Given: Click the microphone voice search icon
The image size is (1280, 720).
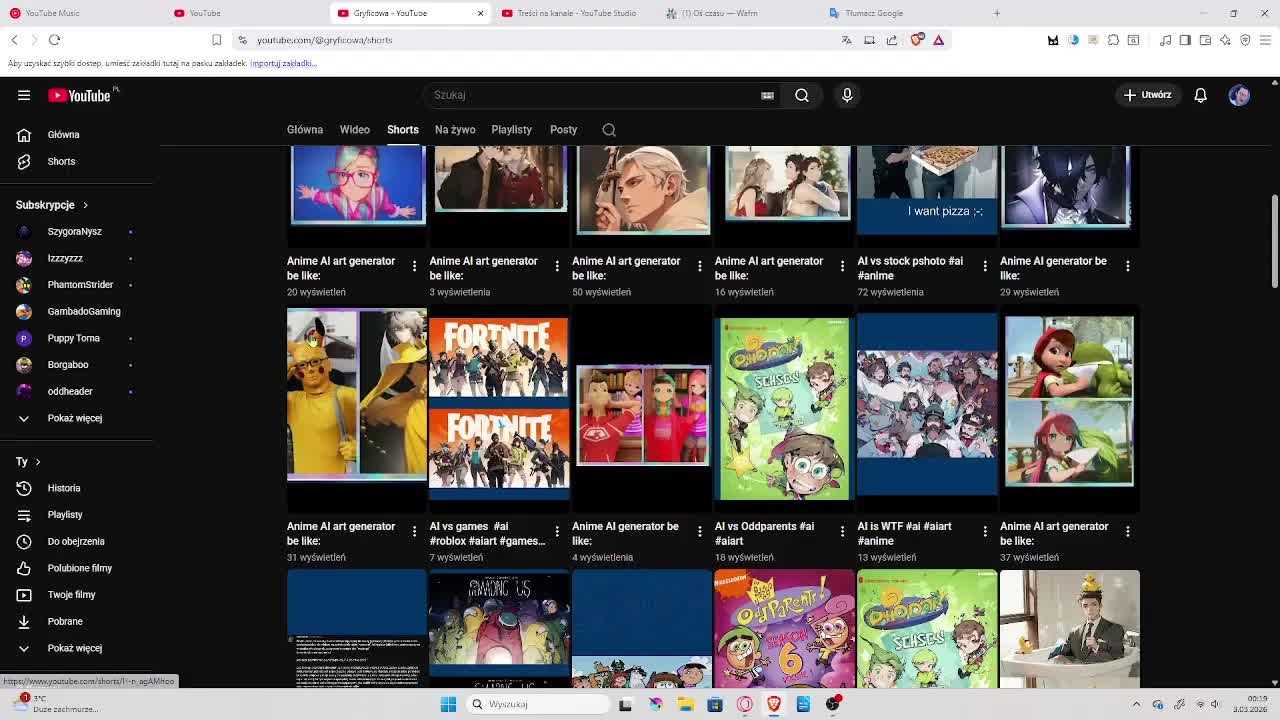Looking at the screenshot, I should (x=847, y=95).
